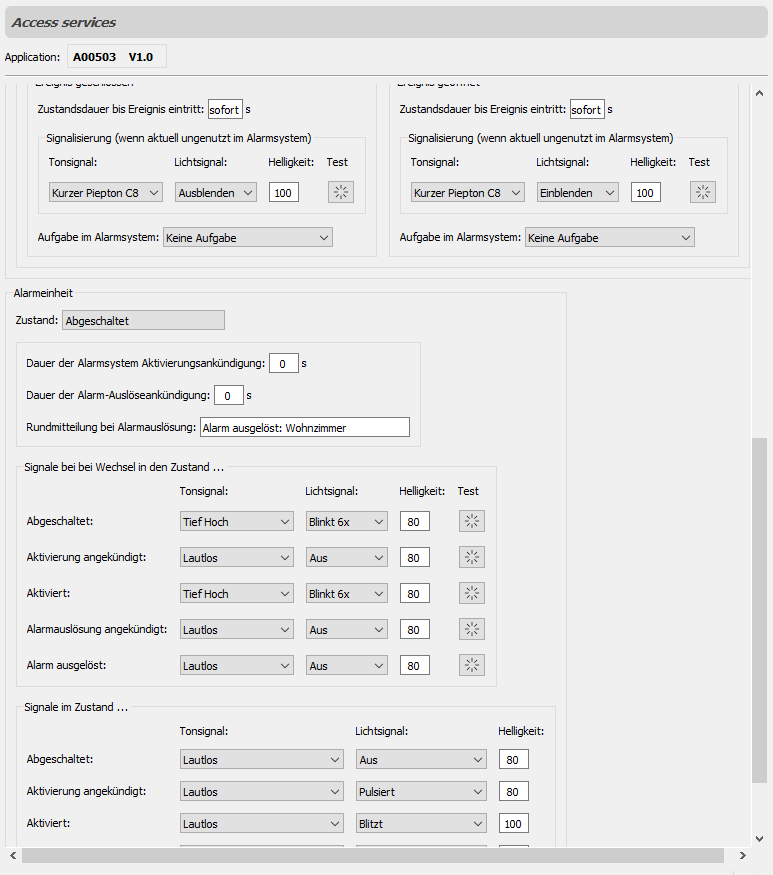Click the Application A00503 V1.0 field

click(x=117, y=56)
